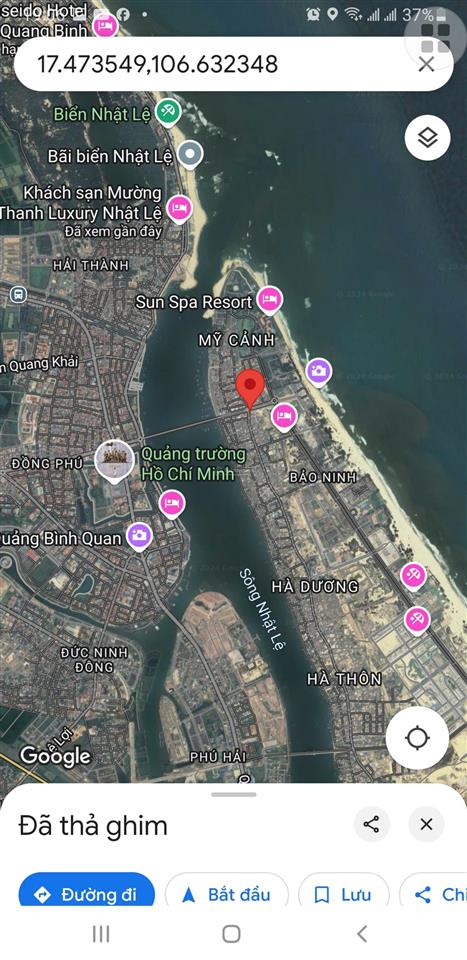
Task: Clear the coordinates search field
Action: point(427,64)
